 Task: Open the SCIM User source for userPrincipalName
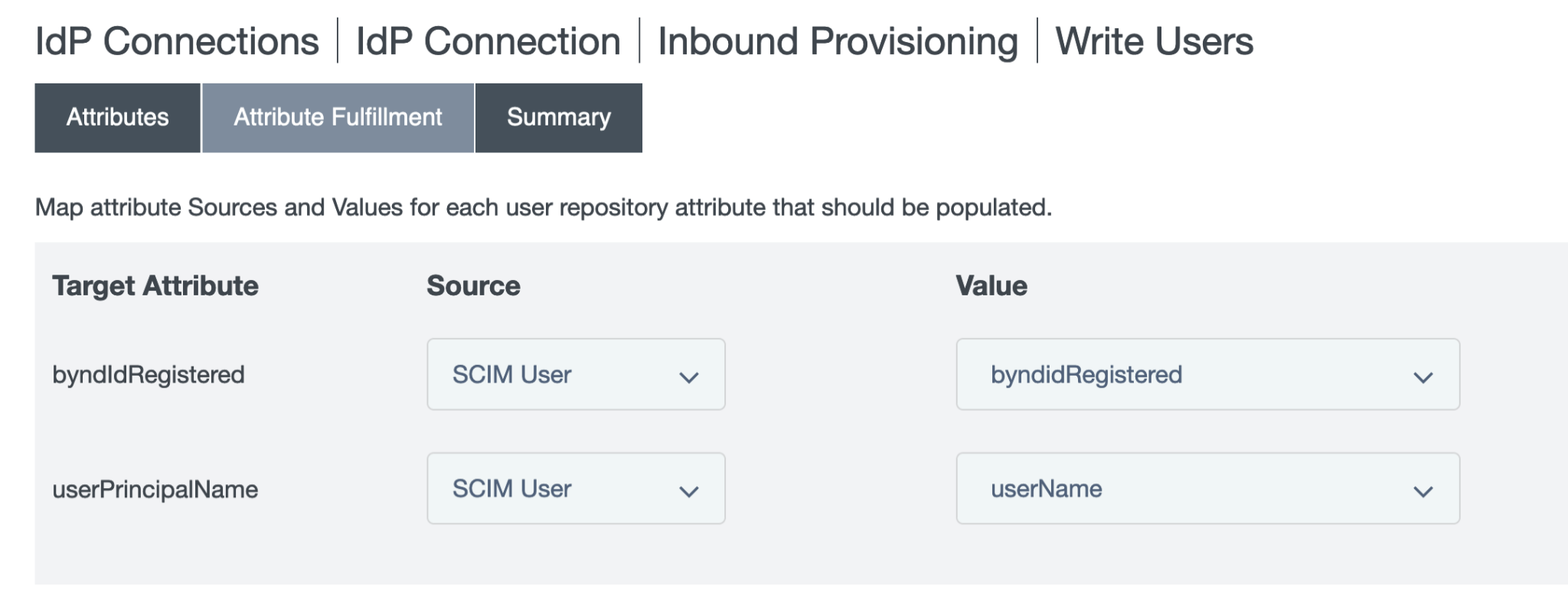[575, 488]
